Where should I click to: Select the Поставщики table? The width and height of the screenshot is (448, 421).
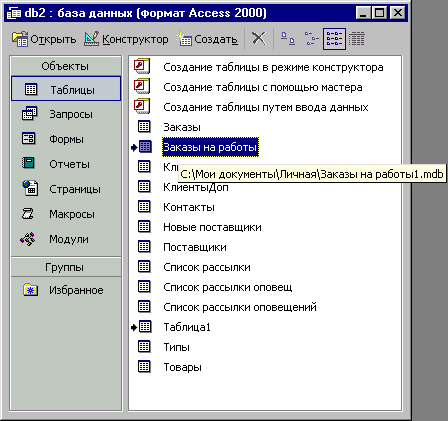pos(195,247)
